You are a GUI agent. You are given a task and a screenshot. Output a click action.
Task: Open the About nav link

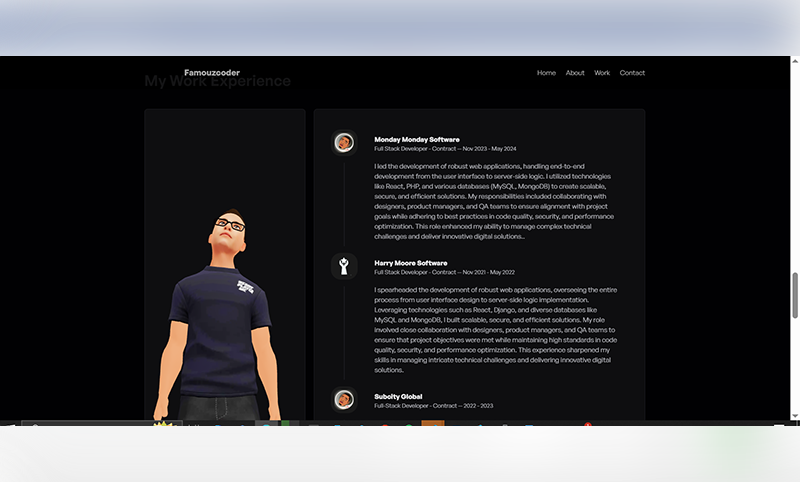click(x=575, y=73)
